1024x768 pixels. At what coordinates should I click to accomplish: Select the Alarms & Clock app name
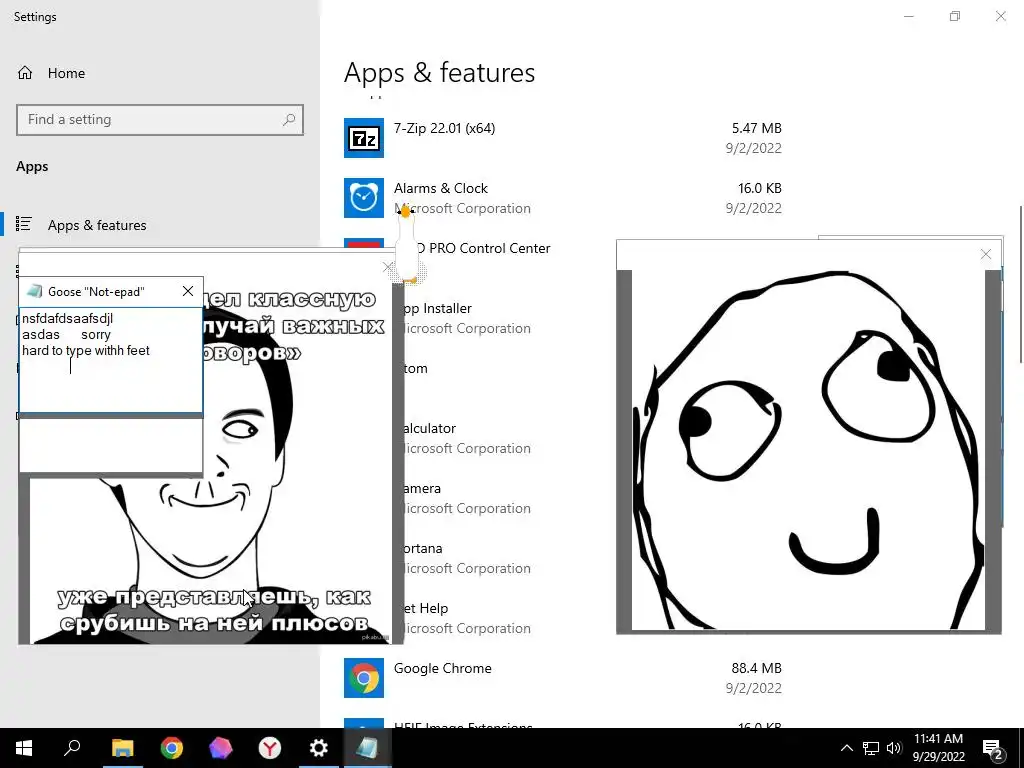441,188
